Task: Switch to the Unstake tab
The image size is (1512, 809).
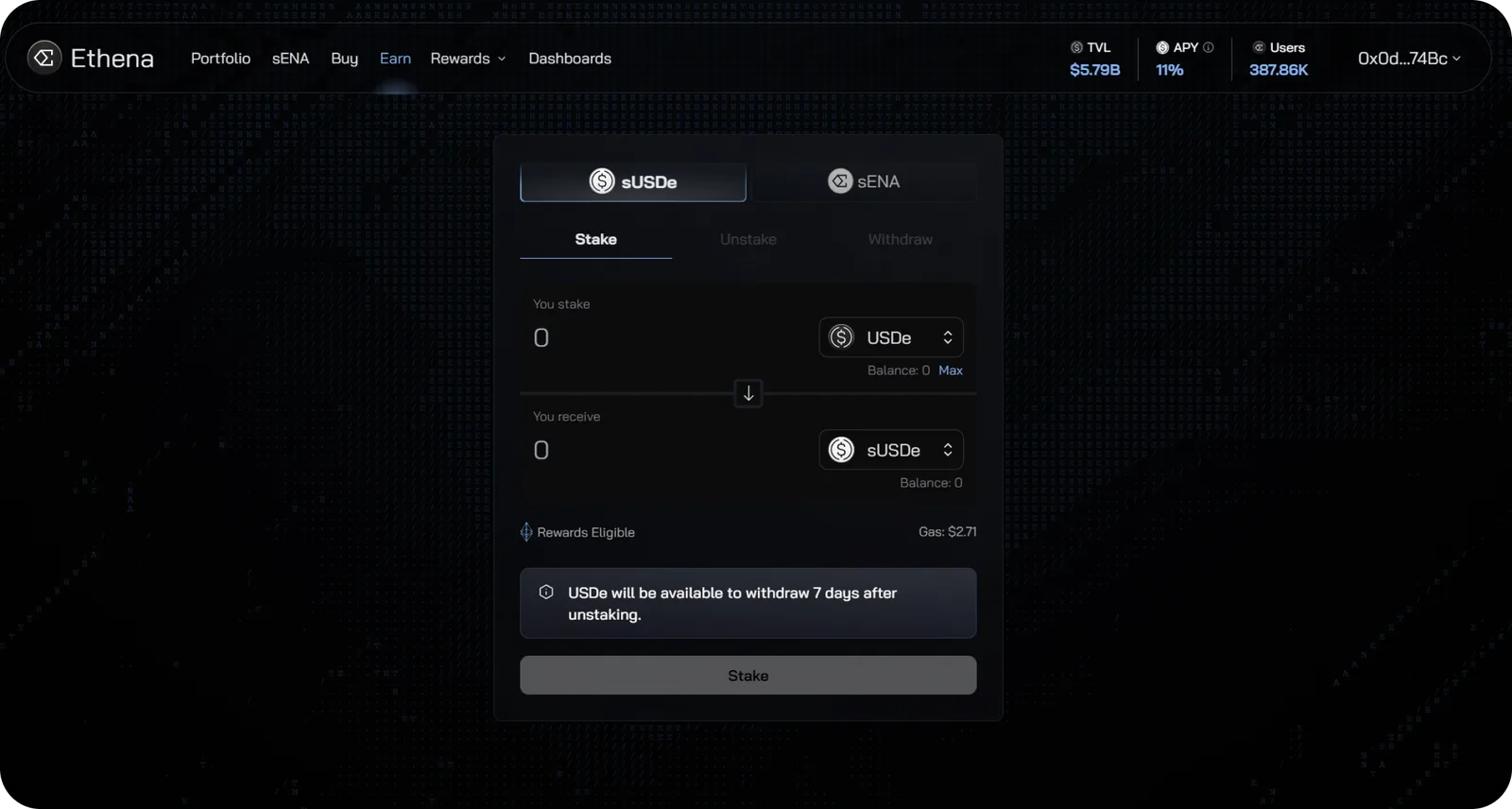Action: point(748,240)
